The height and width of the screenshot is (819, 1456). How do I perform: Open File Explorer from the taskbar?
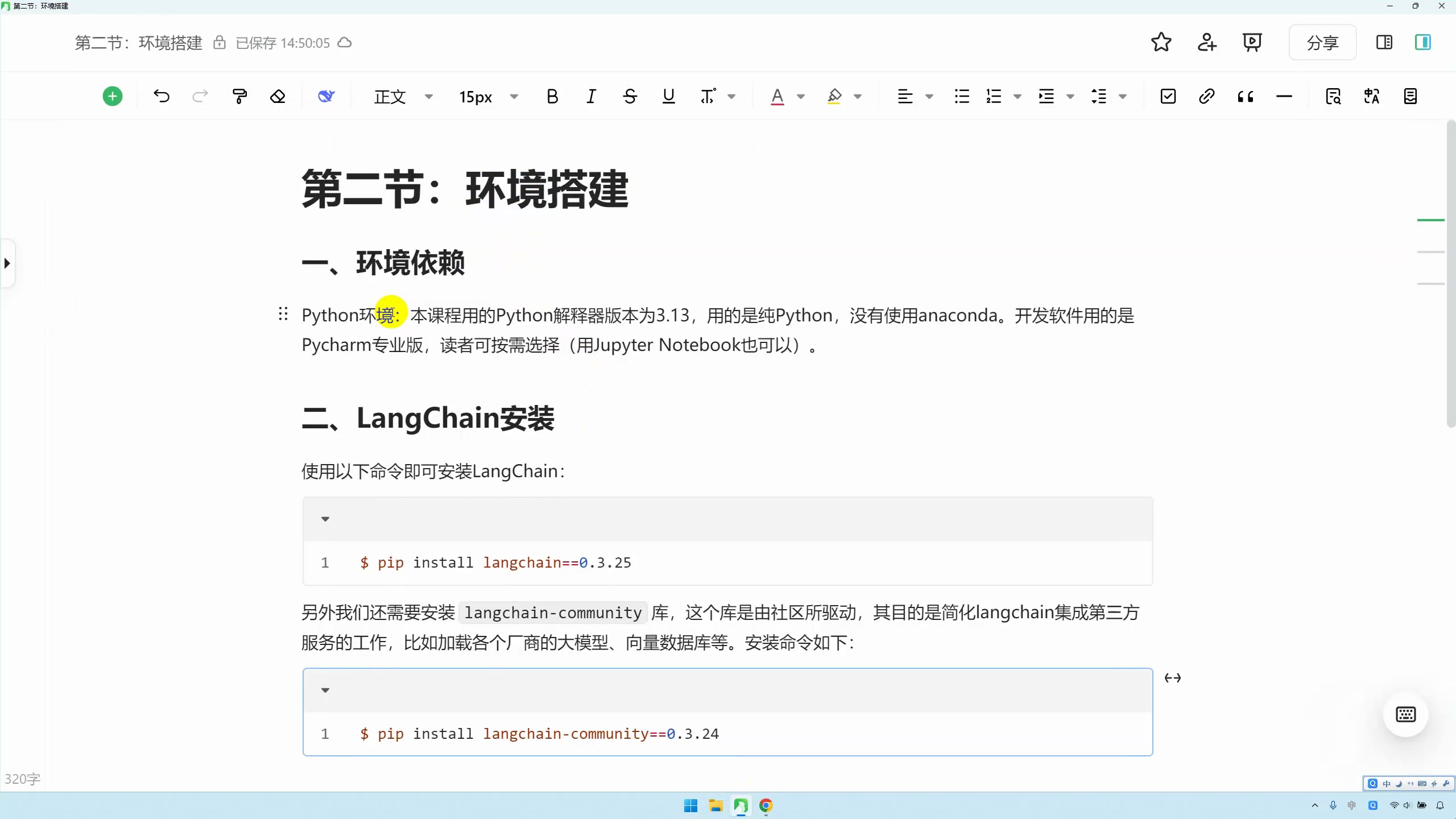pos(715,805)
